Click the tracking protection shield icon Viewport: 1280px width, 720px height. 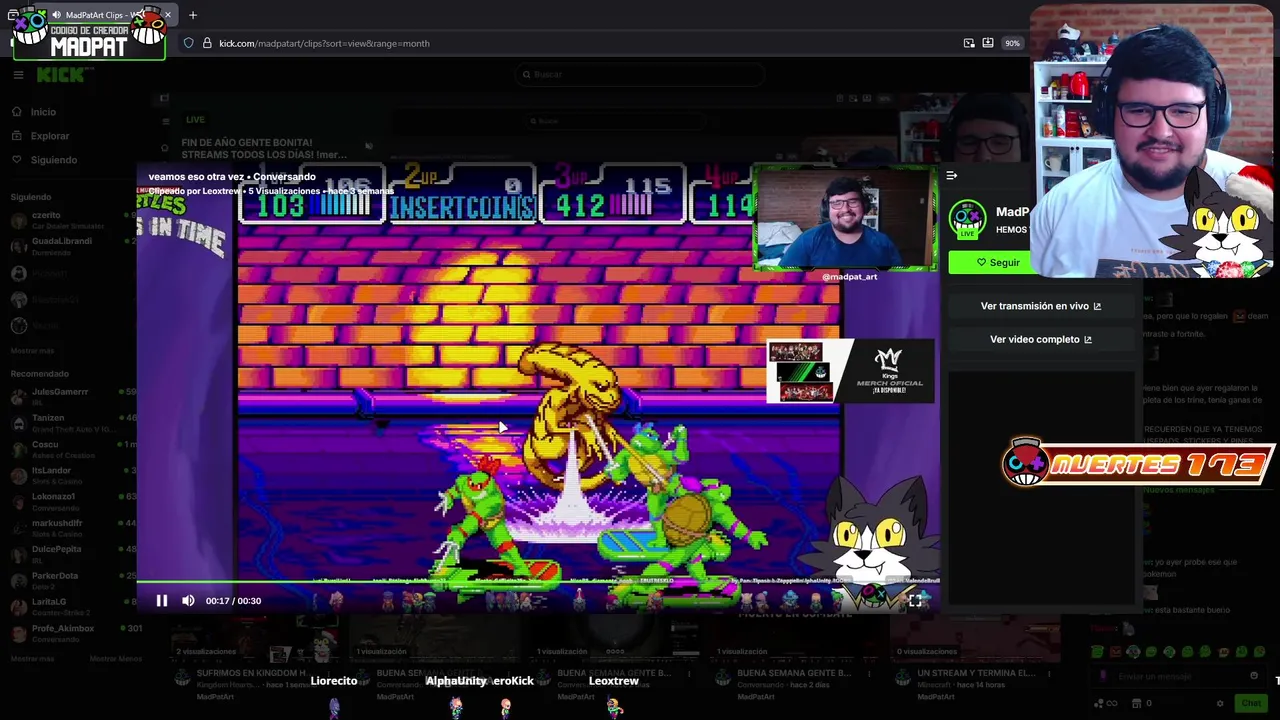188,43
